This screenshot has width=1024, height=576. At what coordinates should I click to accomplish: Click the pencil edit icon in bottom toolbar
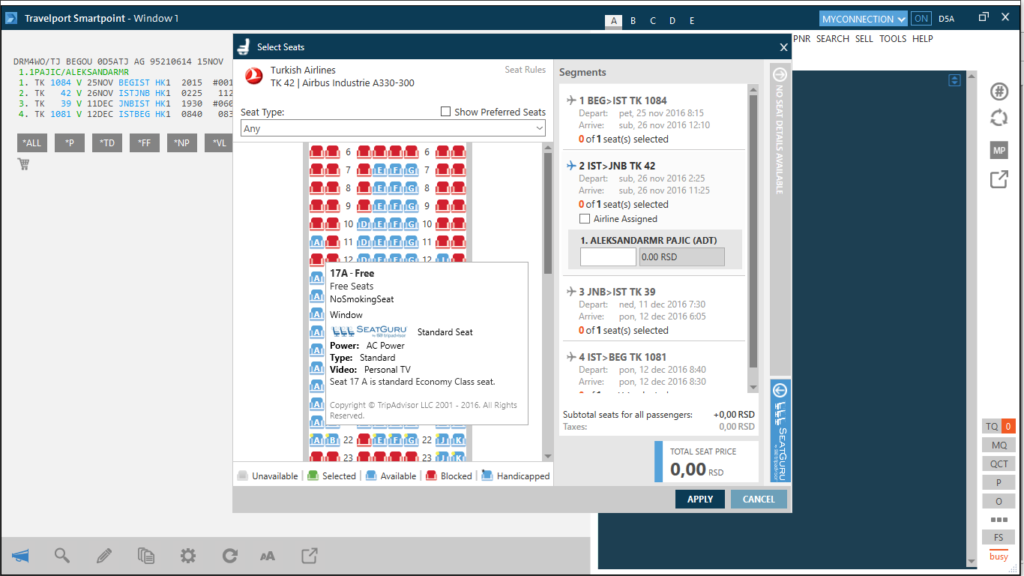pos(104,556)
